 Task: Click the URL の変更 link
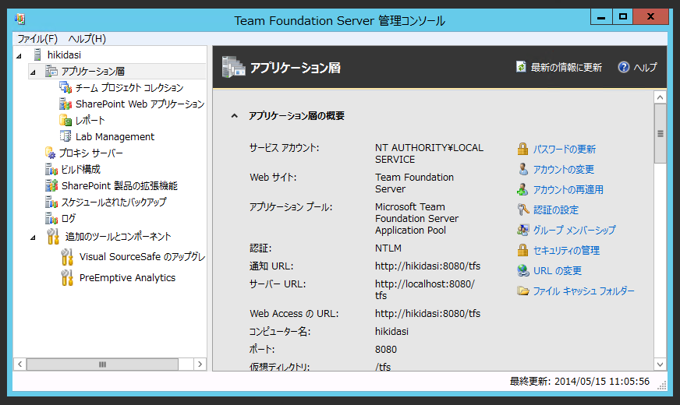(x=557, y=271)
